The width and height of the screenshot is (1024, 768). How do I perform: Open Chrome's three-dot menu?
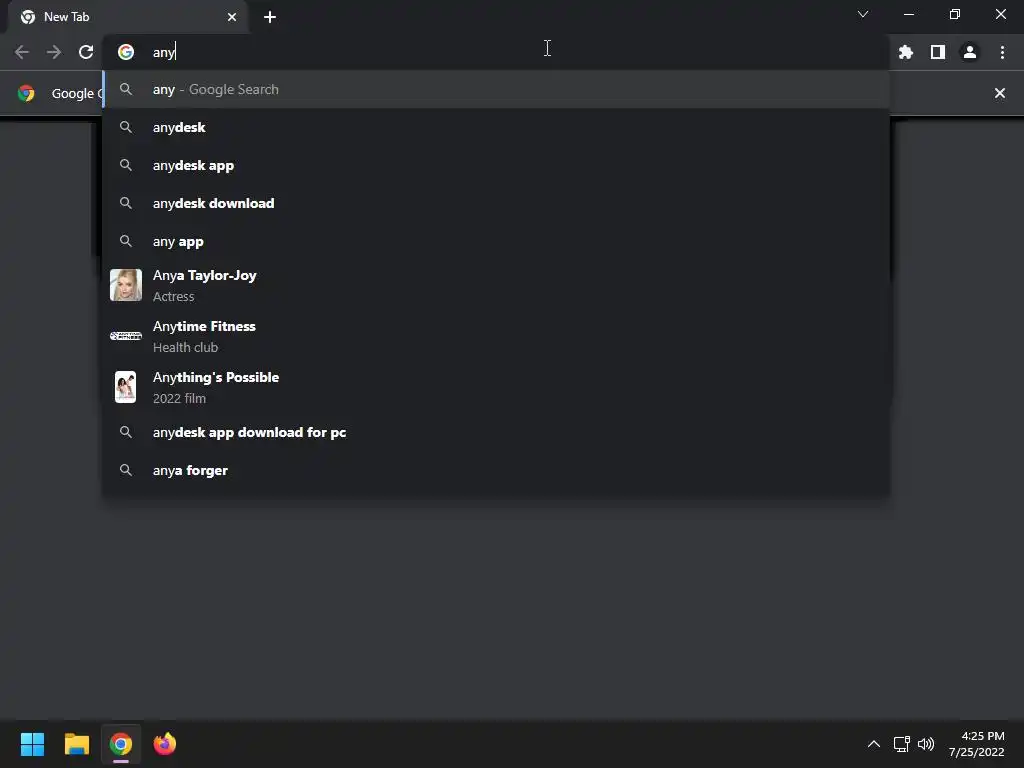pos(1002,52)
